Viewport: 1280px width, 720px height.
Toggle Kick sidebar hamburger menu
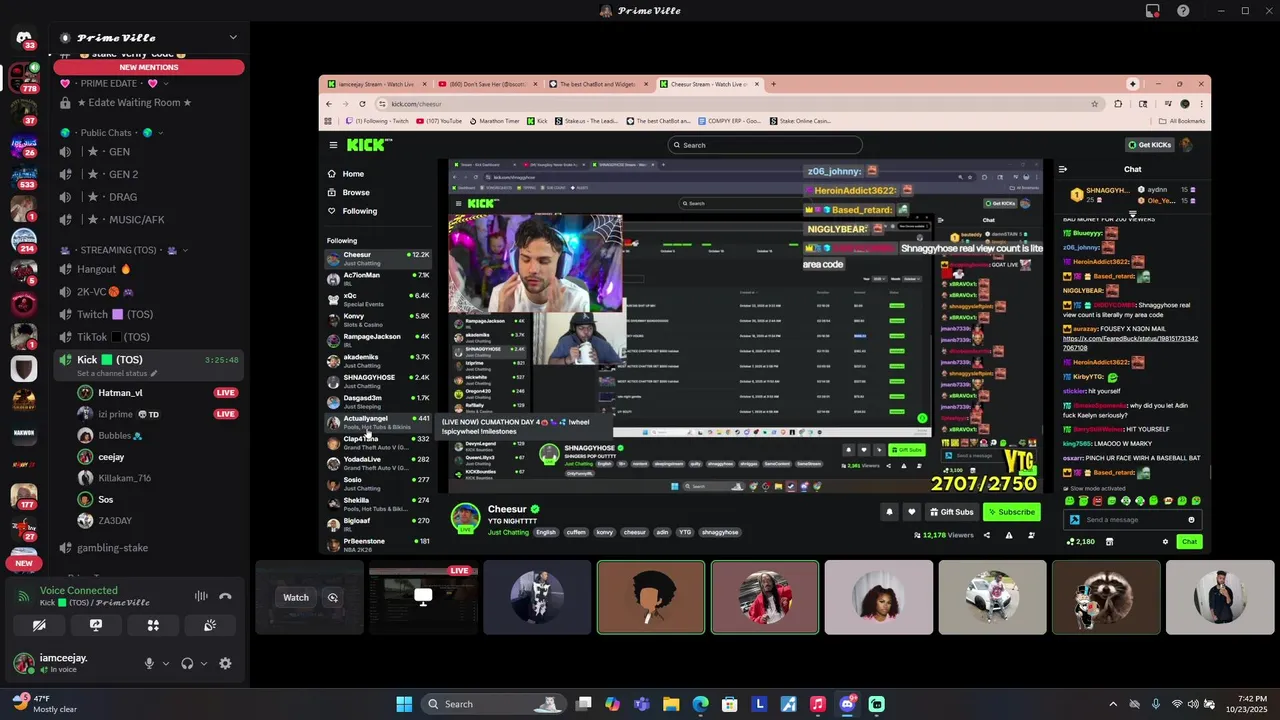pyautogui.click(x=334, y=145)
